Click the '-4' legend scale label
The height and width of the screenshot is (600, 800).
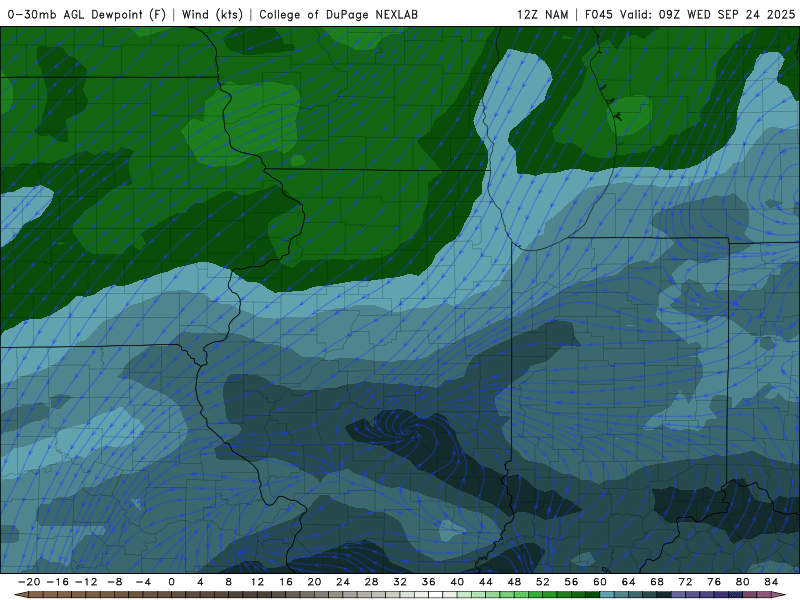click(x=143, y=582)
